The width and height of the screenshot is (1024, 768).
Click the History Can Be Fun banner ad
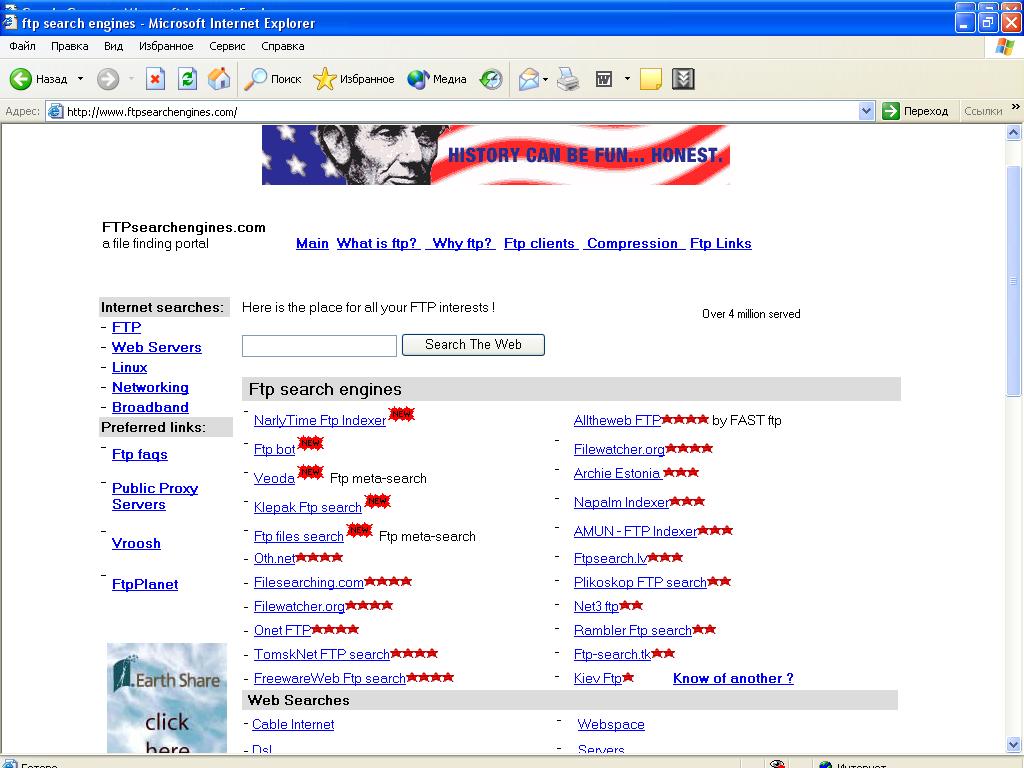click(x=496, y=155)
